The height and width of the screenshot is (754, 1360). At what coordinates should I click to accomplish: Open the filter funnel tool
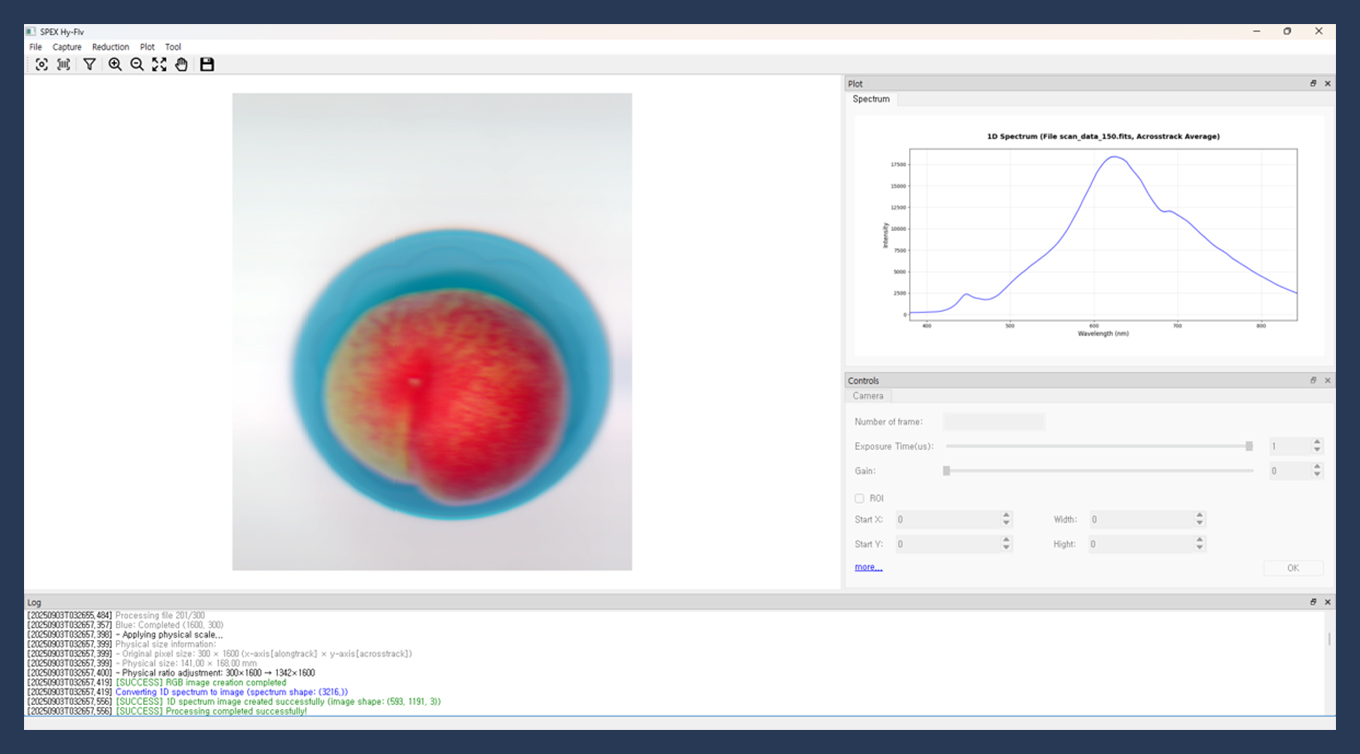(89, 64)
